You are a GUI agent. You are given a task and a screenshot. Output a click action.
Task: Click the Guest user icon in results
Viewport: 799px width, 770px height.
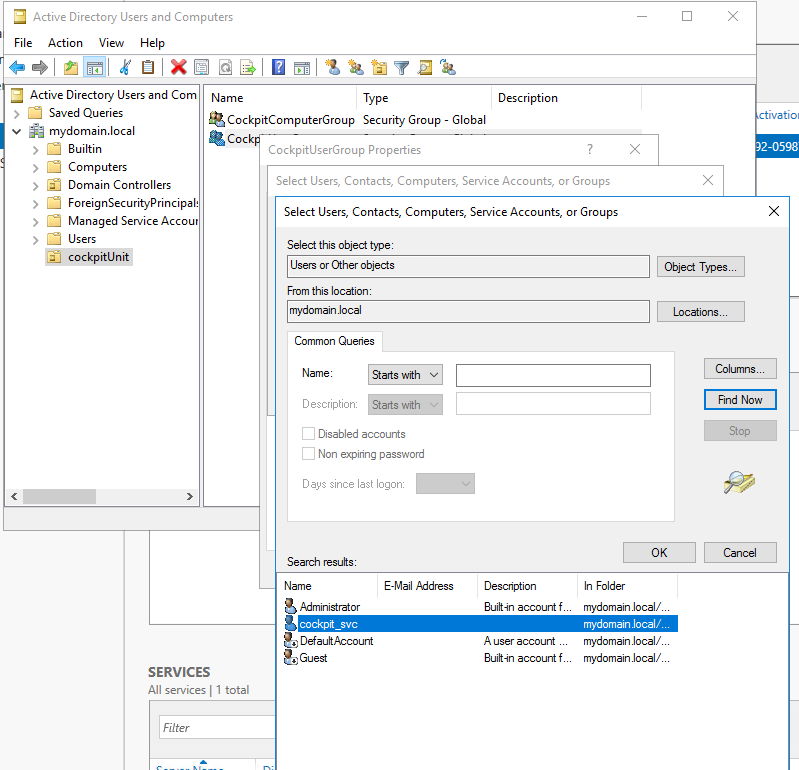point(290,657)
